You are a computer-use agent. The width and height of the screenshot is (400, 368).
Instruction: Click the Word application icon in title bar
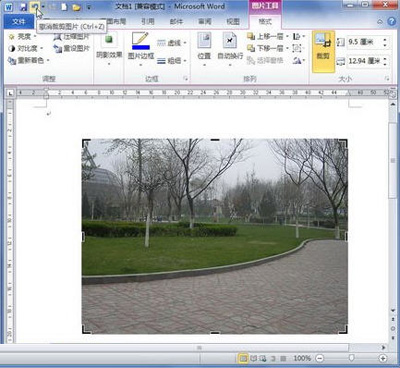8,7
